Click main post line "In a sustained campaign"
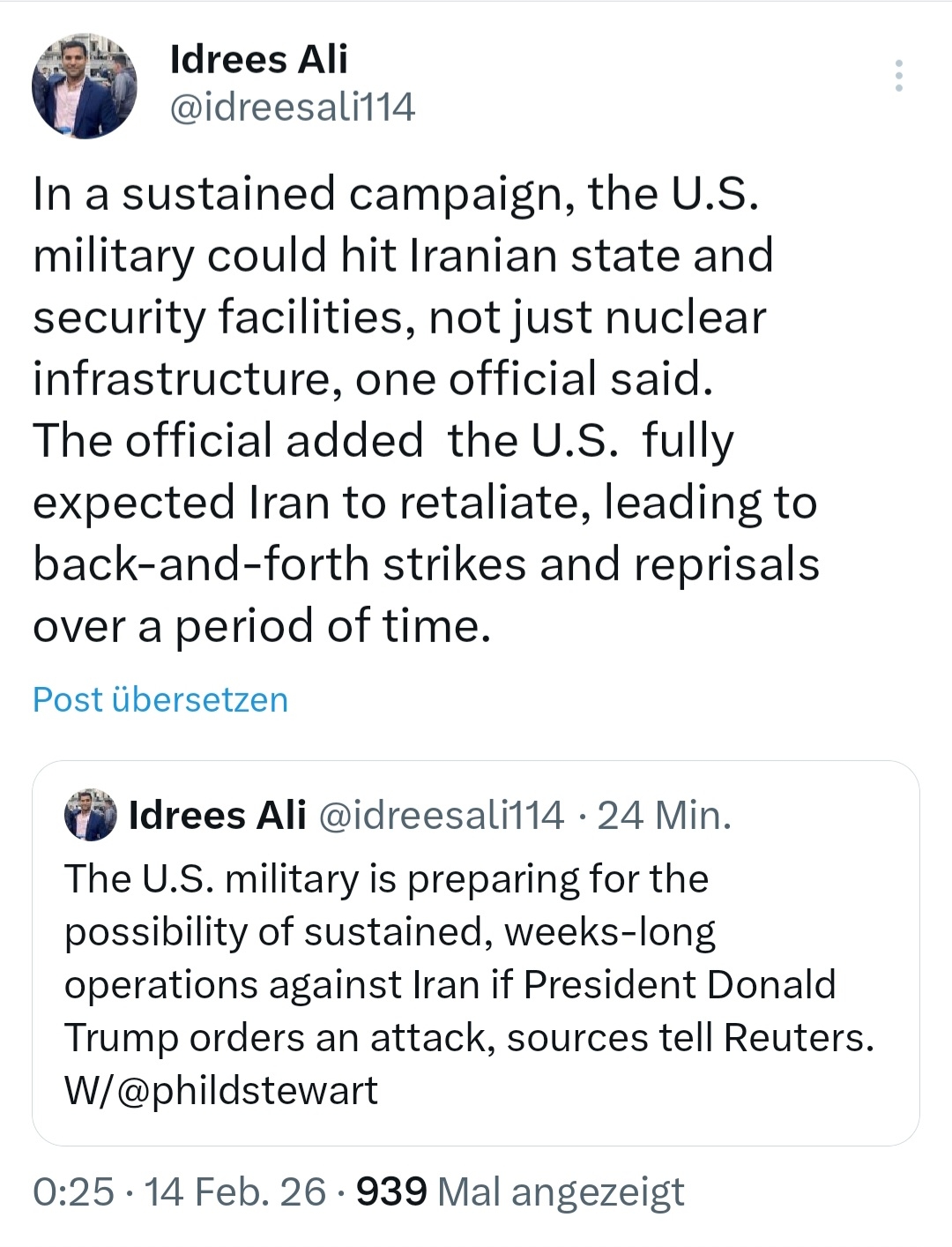 pos(395,194)
